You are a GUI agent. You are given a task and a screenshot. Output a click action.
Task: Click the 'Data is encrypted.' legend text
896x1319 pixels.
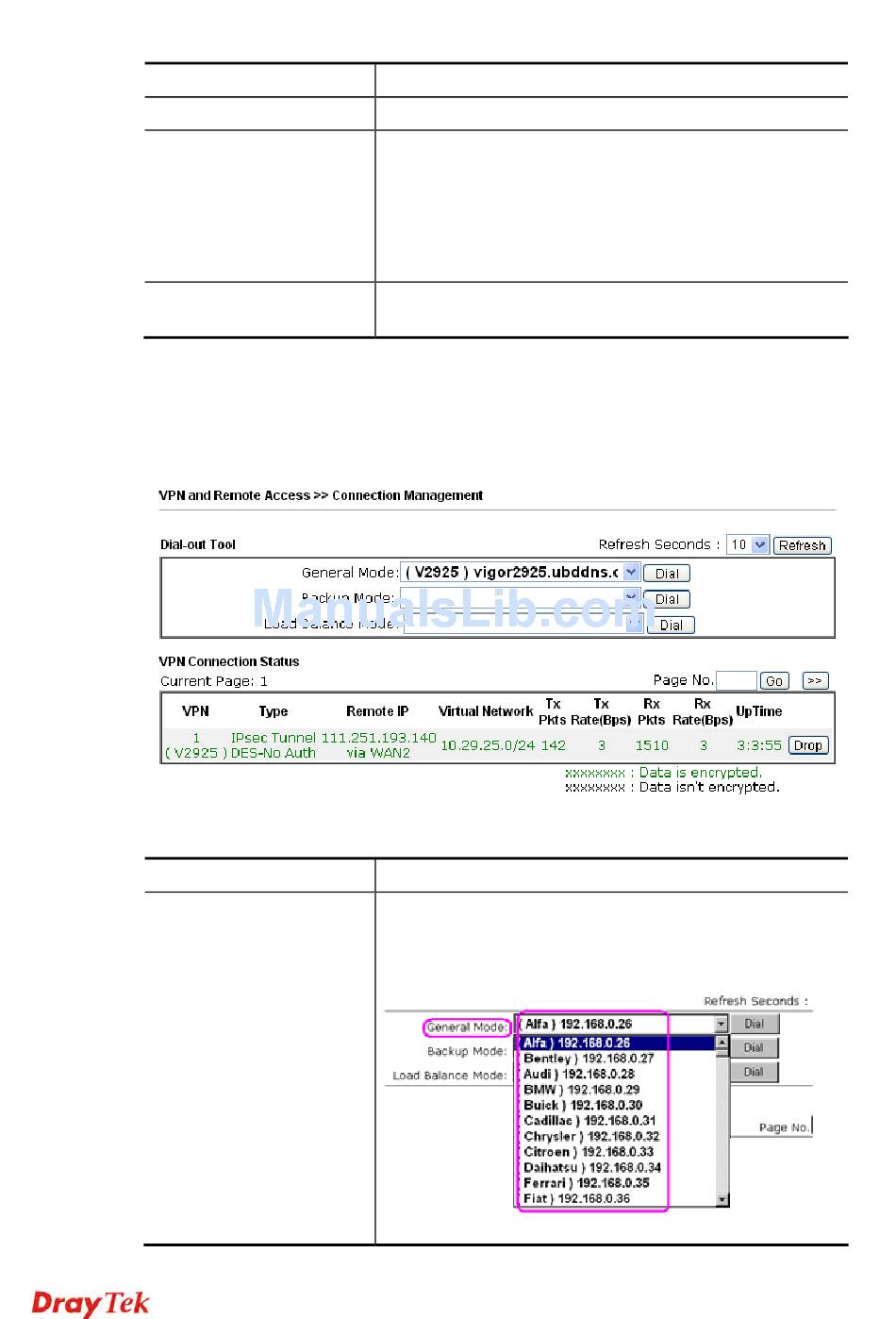pyautogui.click(x=700, y=773)
